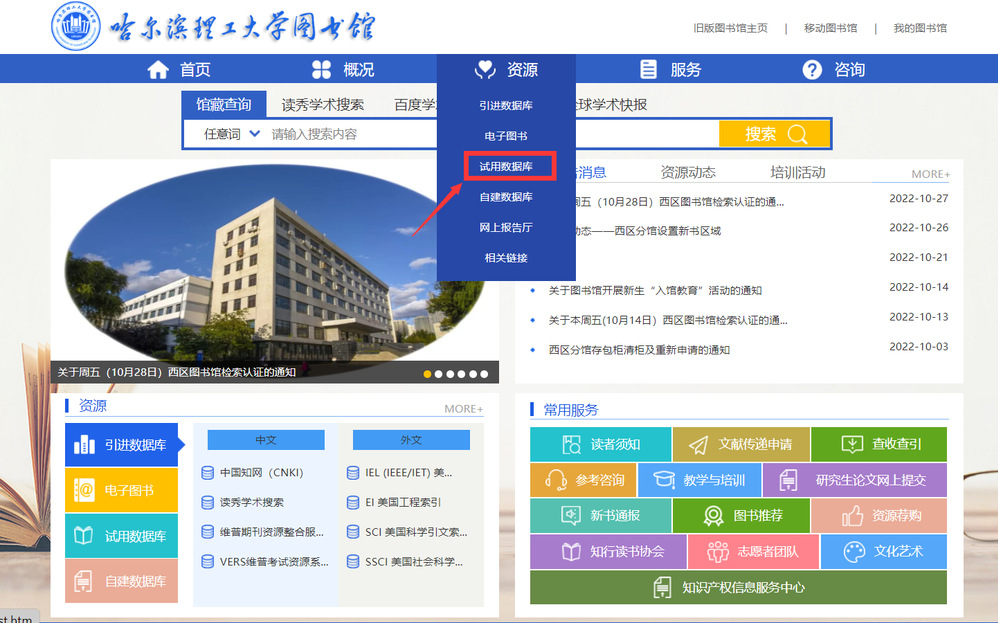Open 相关链接 in the 资源 dropdown menu
The width and height of the screenshot is (998, 623).
pos(506,258)
